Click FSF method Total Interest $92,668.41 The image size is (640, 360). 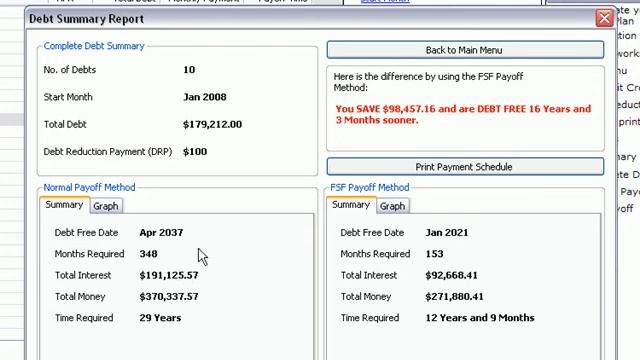coord(451,275)
